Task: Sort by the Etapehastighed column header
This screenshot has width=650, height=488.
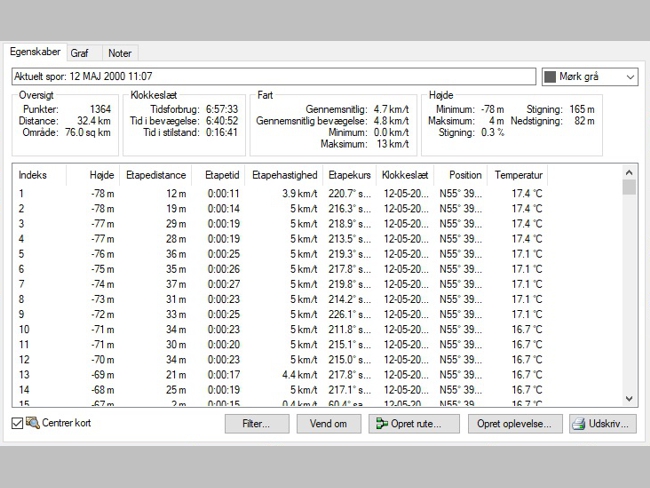Action: coord(284,175)
